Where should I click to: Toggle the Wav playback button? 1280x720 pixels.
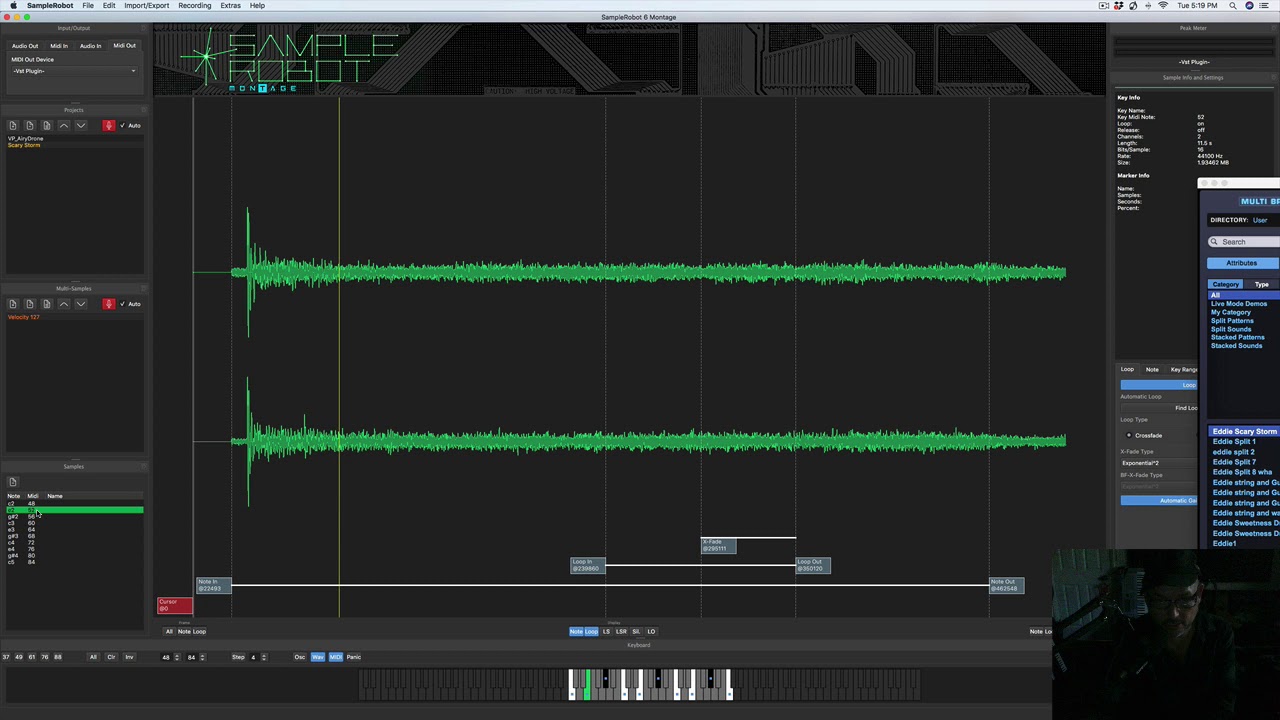click(317, 657)
